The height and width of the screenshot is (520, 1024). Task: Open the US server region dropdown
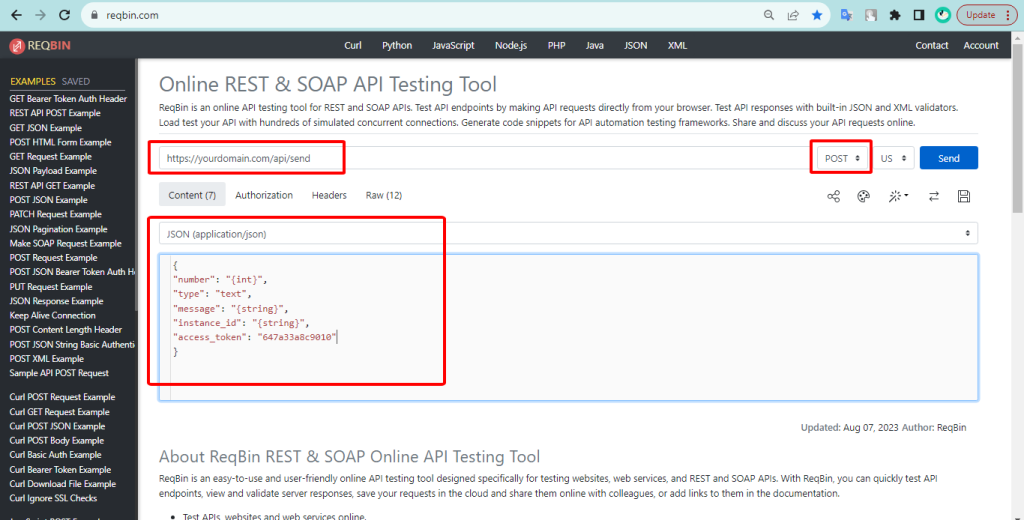pyautogui.click(x=894, y=158)
